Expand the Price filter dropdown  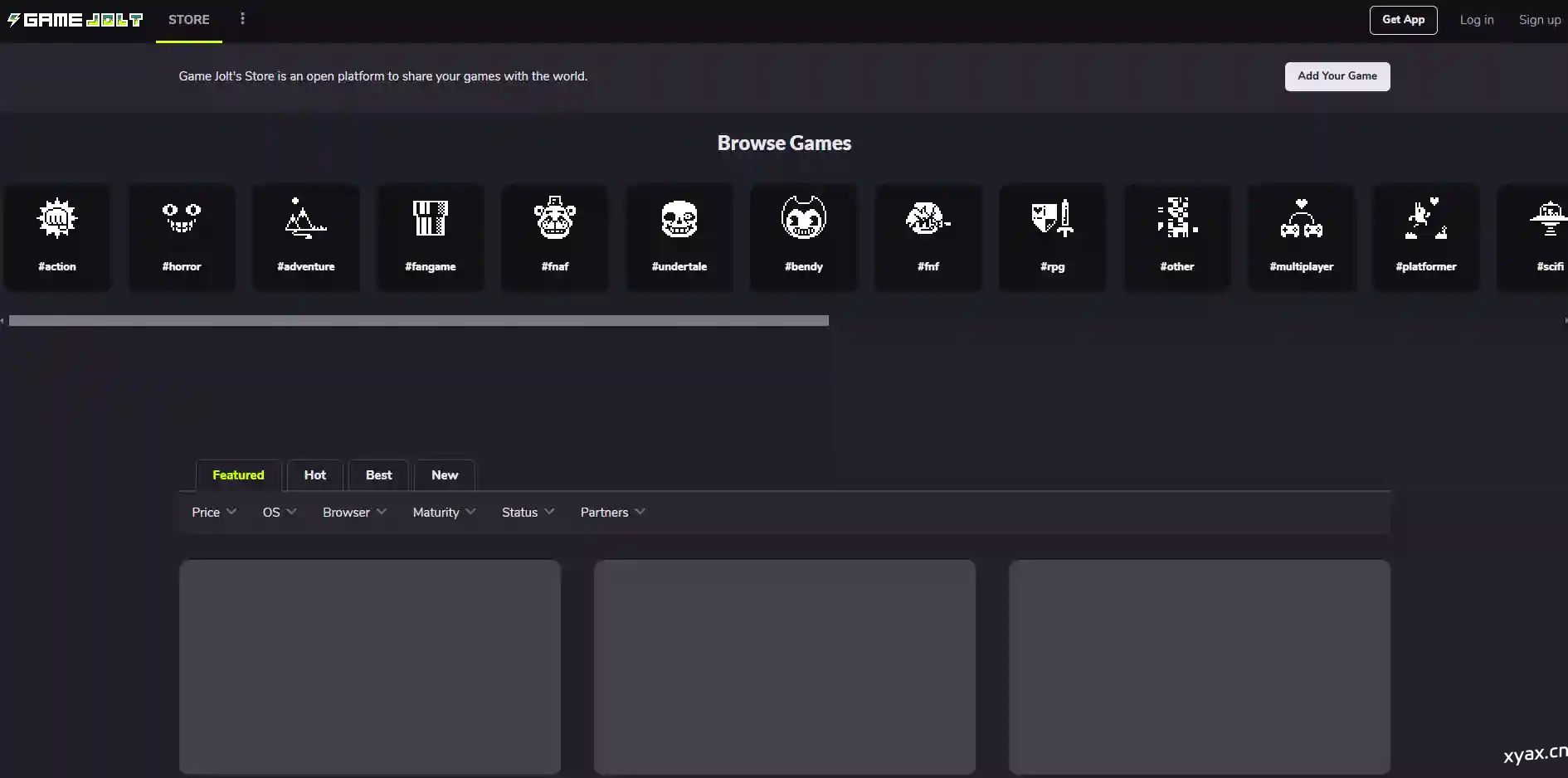coord(214,513)
